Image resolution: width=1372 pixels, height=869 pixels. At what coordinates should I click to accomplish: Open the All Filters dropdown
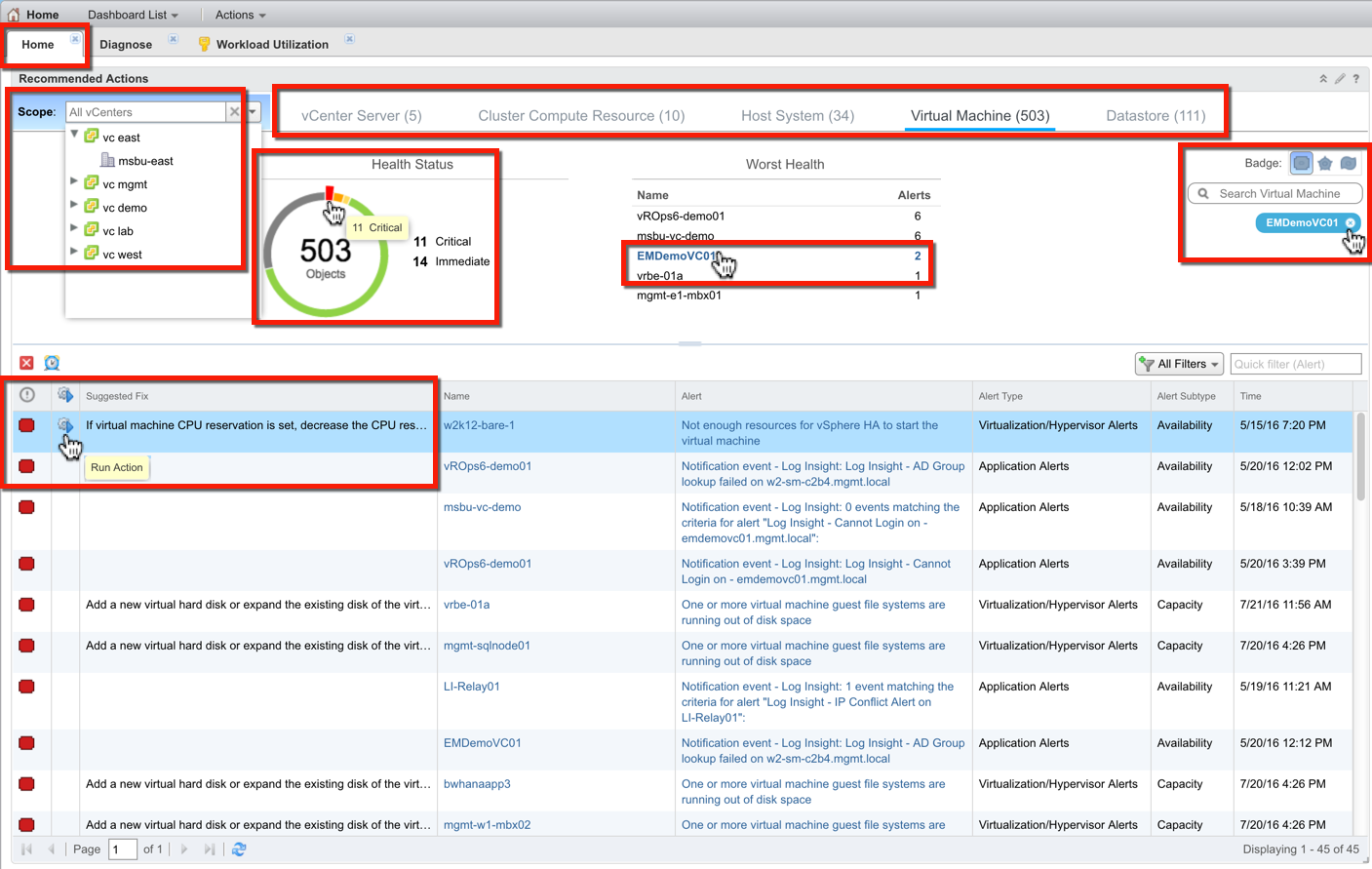(x=1179, y=363)
